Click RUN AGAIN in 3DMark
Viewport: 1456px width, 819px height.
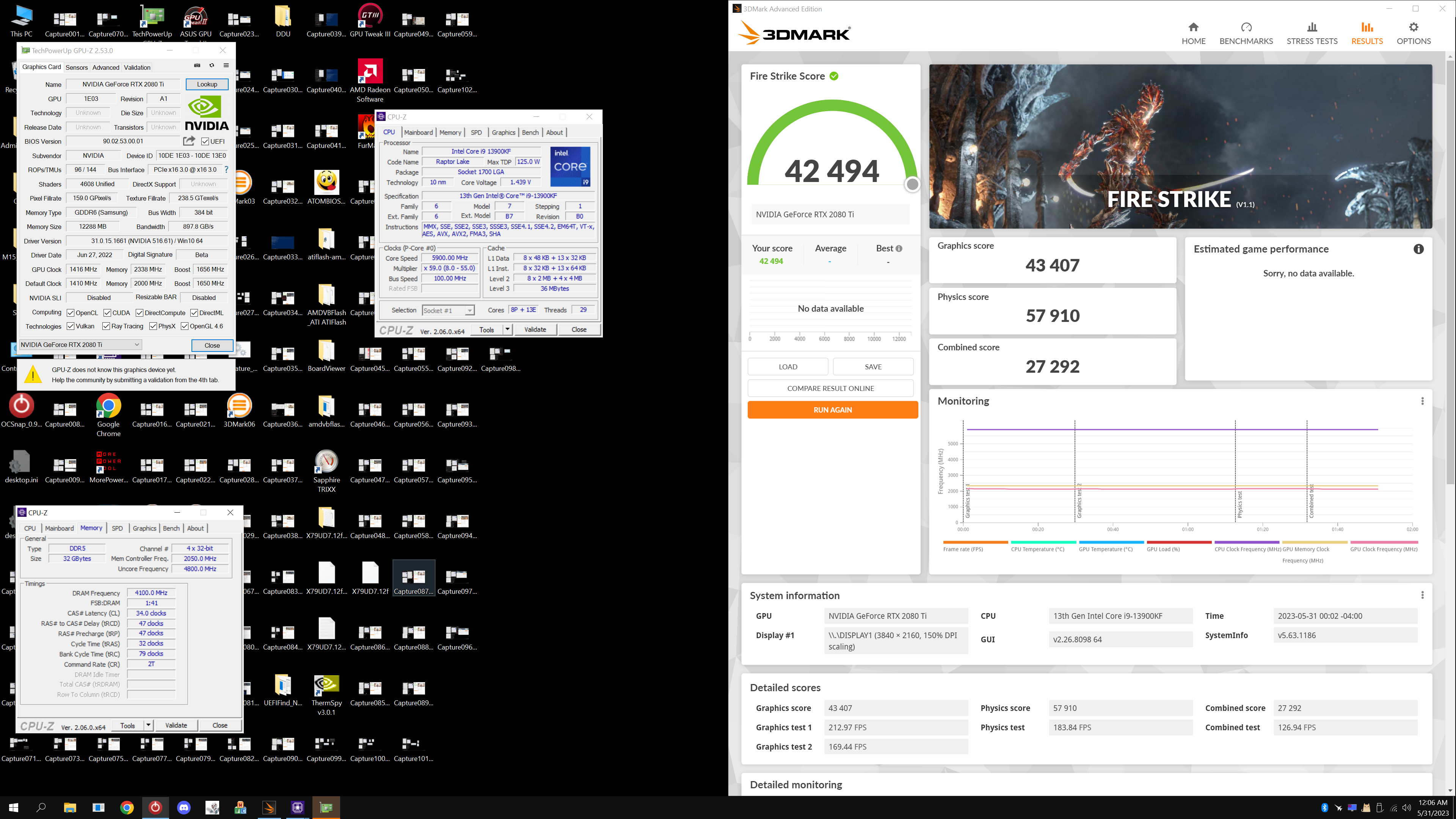point(832,410)
